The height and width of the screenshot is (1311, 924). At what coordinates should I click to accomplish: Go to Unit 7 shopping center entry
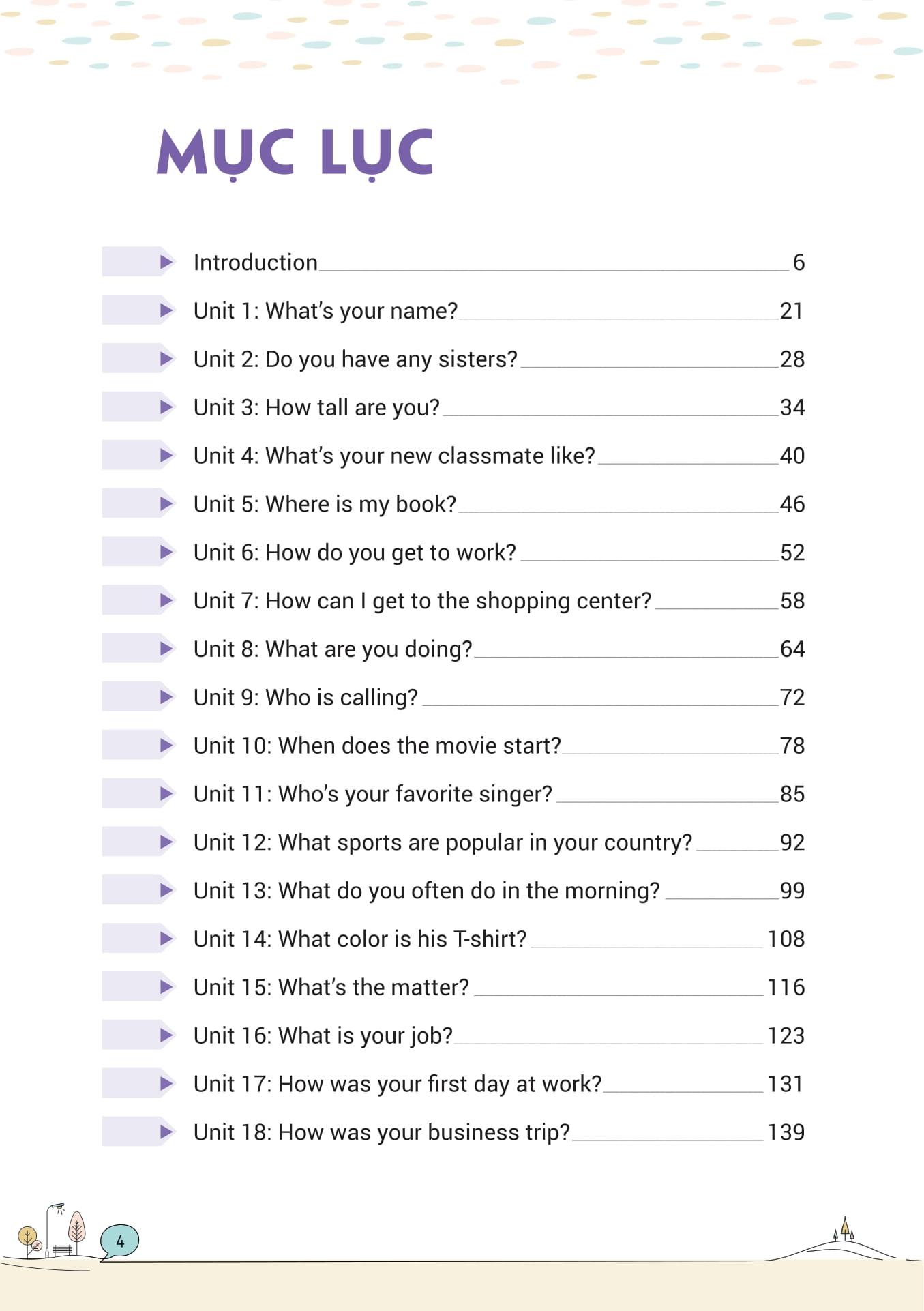click(x=422, y=601)
